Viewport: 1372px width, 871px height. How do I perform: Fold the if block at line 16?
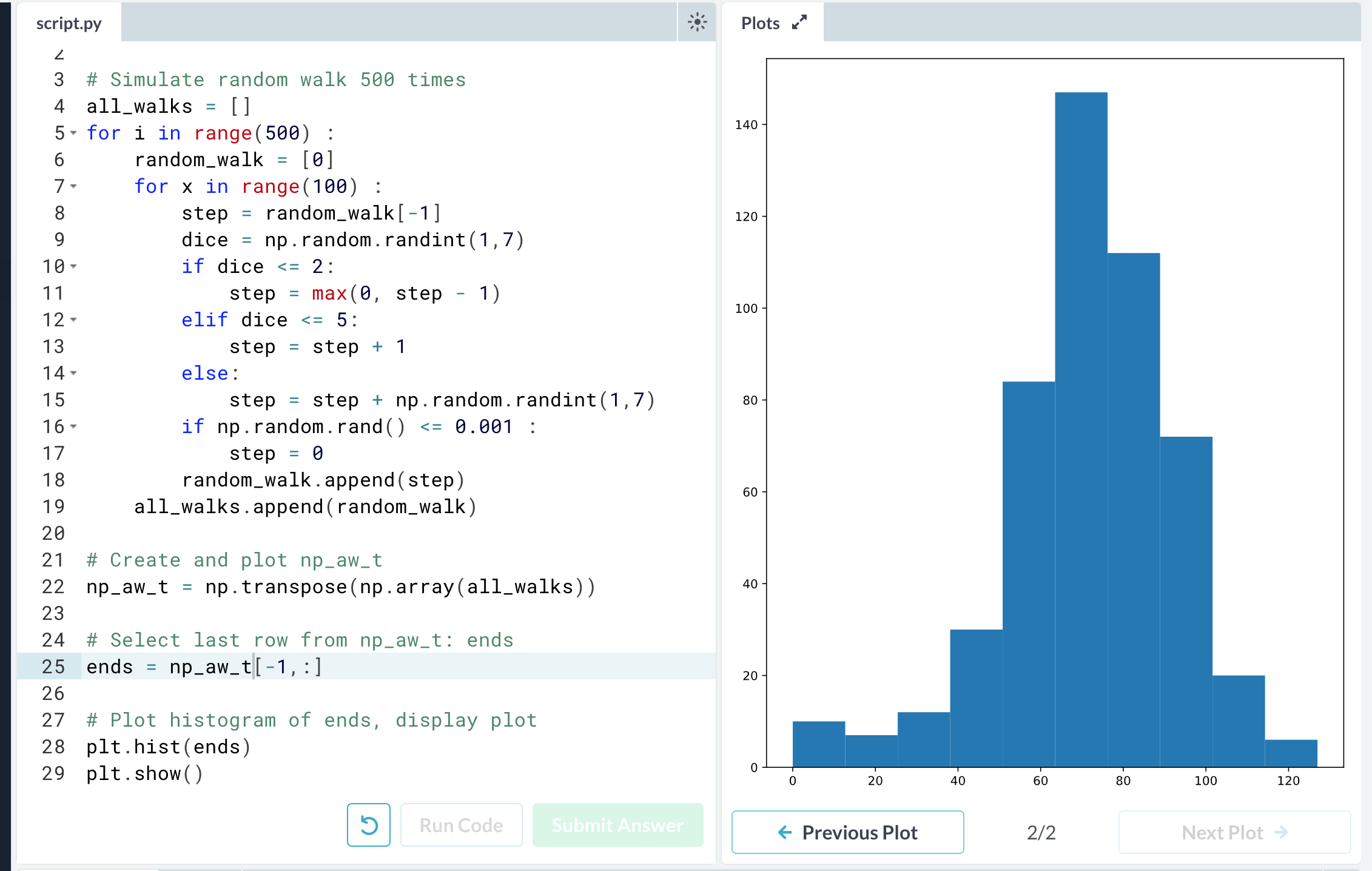(73, 426)
